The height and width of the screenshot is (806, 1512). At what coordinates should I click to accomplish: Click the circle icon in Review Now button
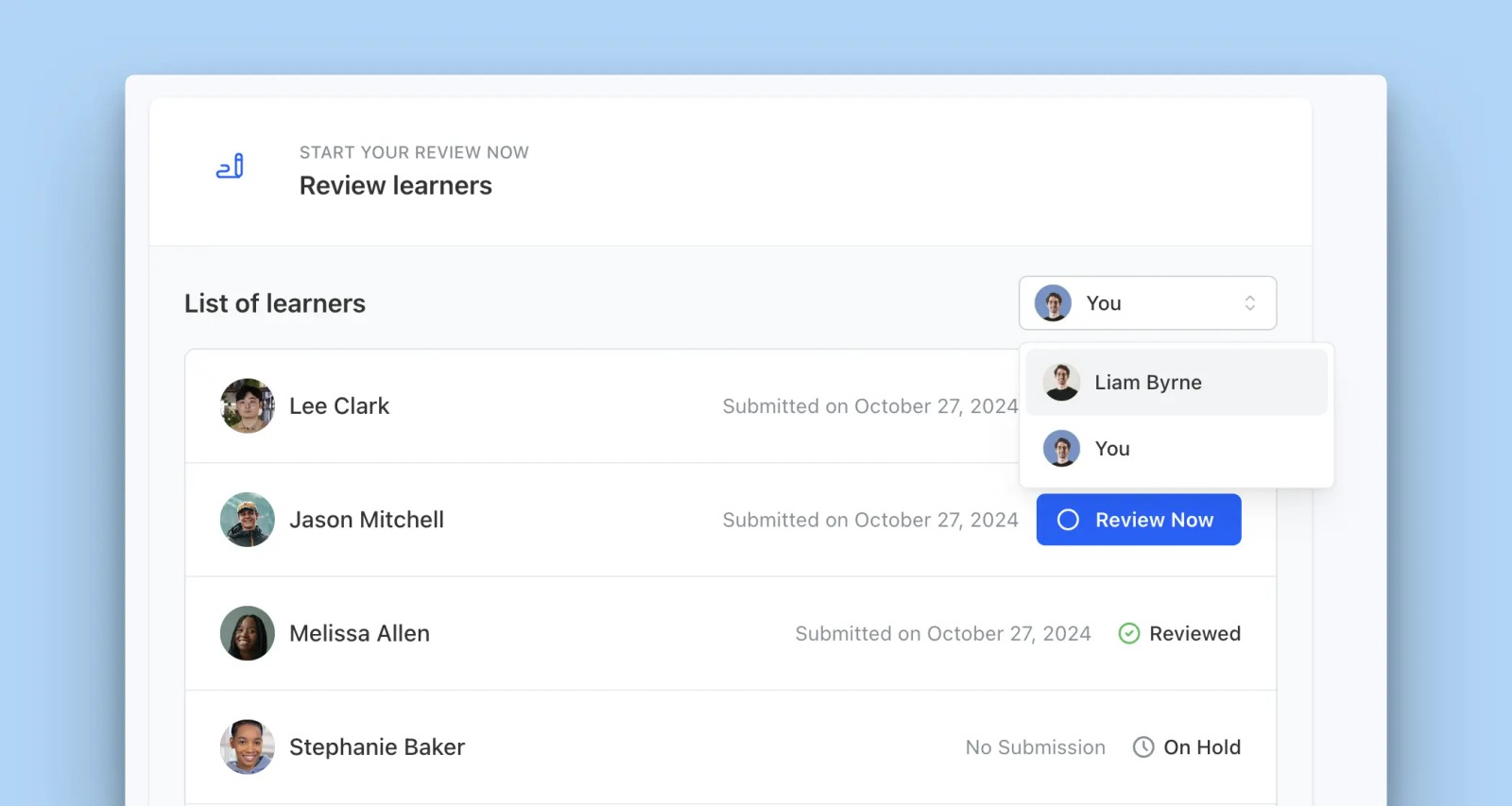point(1068,520)
